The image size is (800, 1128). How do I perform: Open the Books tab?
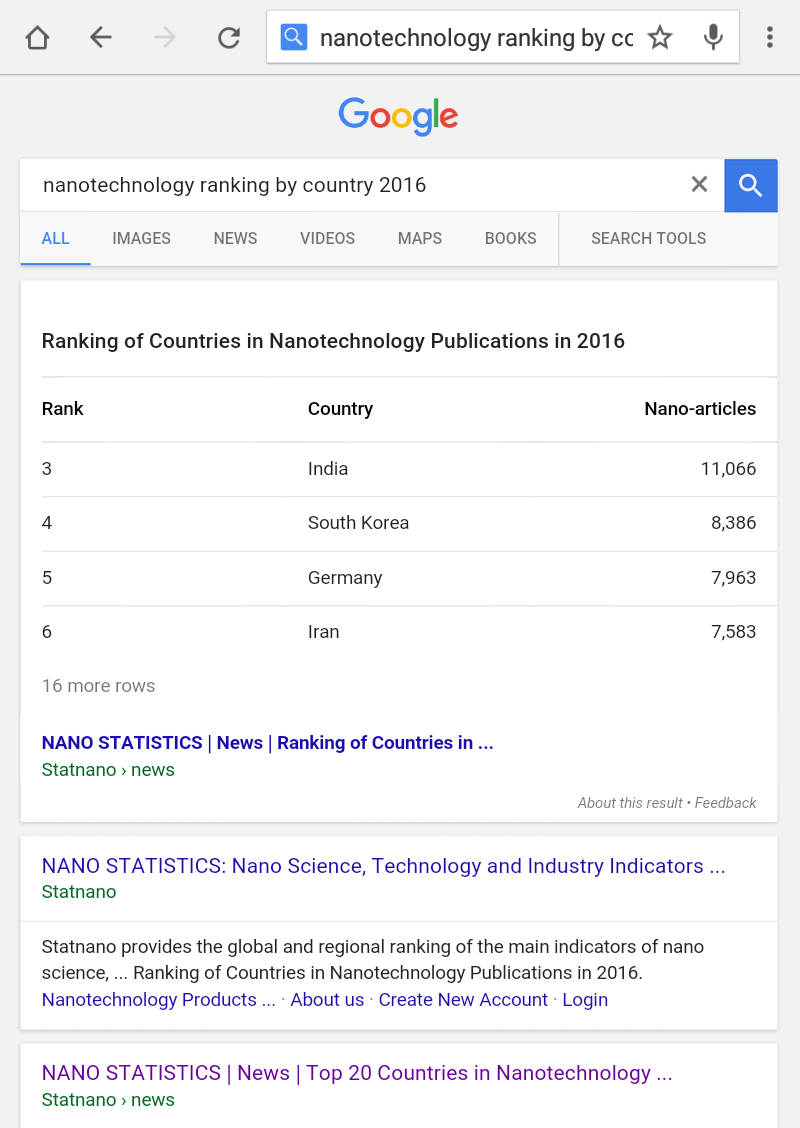(510, 238)
